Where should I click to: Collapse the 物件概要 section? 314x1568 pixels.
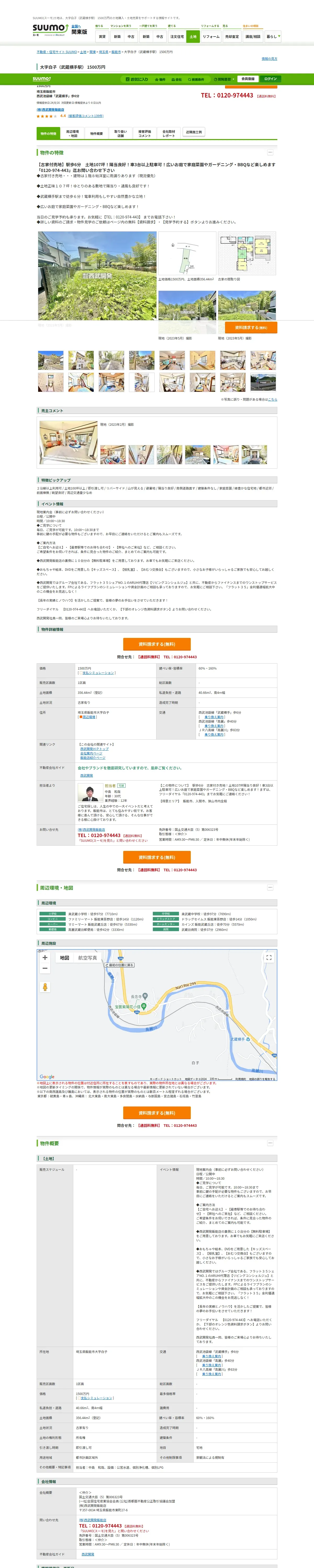coord(270,1143)
